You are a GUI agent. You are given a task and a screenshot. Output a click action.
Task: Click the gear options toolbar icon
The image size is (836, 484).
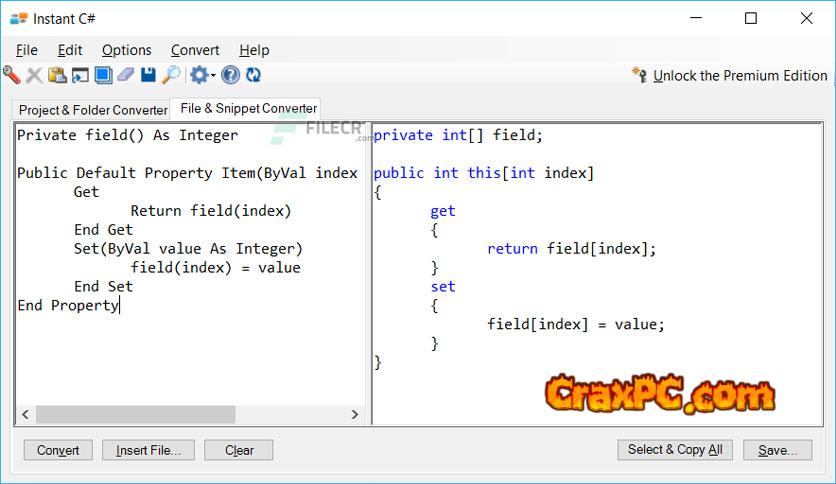199,75
